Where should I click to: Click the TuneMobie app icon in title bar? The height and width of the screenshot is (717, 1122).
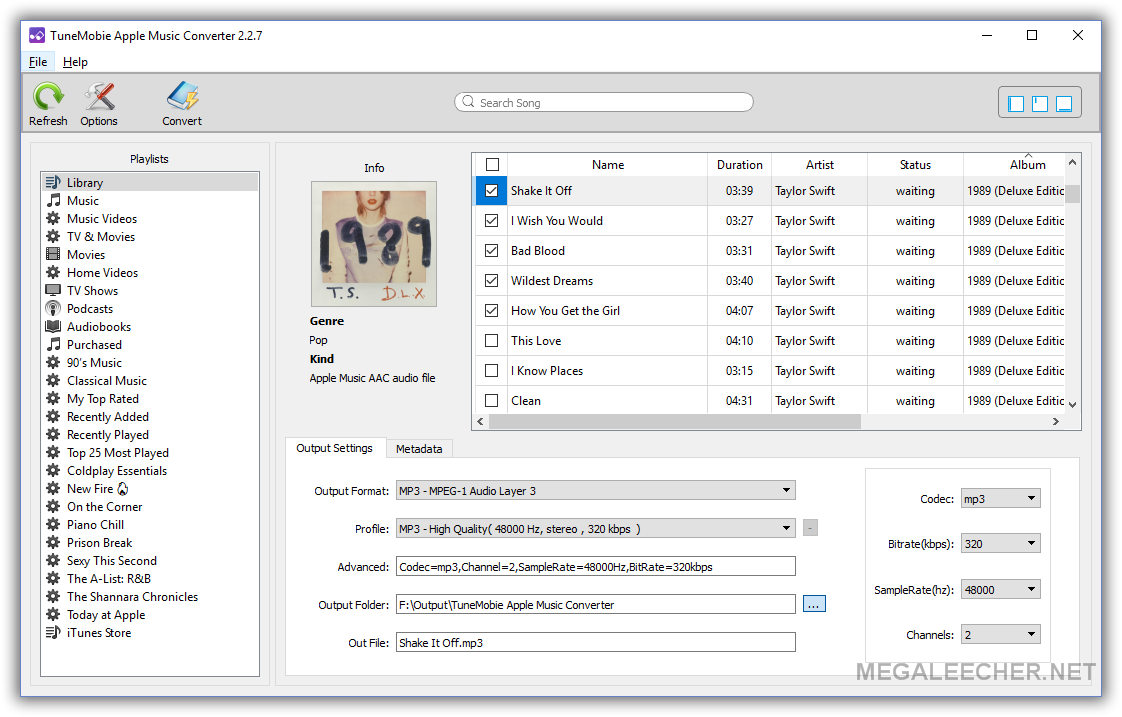[36, 35]
